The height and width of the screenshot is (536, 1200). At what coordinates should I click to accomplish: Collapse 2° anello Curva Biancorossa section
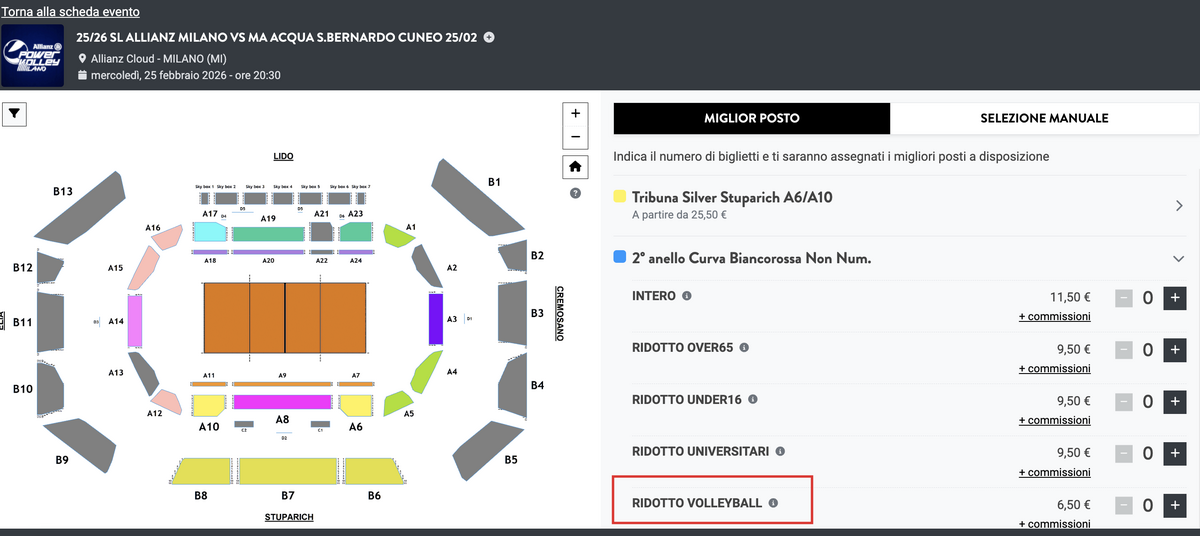[1178, 259]
